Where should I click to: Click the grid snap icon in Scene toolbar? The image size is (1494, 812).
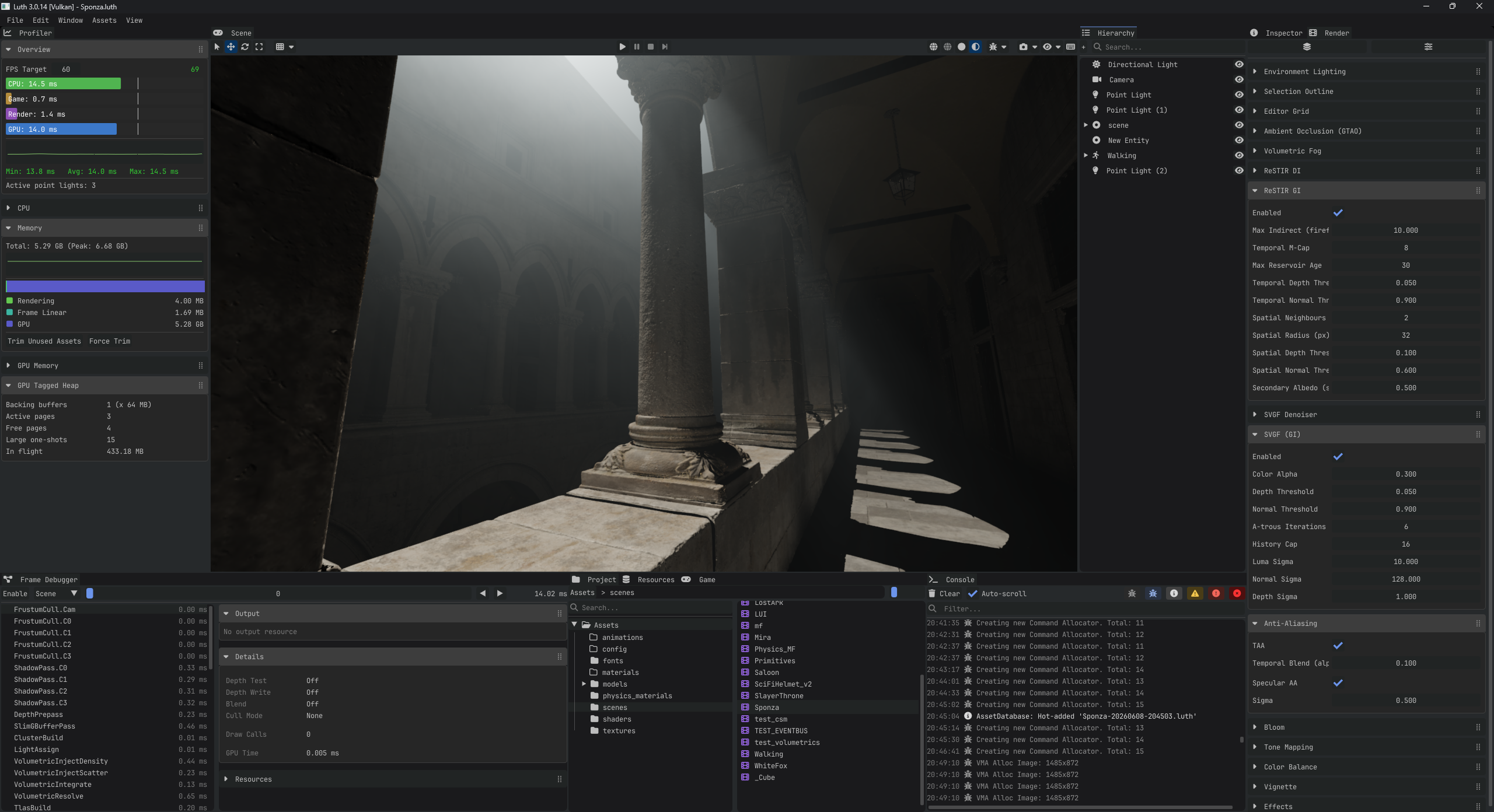click(x=280, y=47)
